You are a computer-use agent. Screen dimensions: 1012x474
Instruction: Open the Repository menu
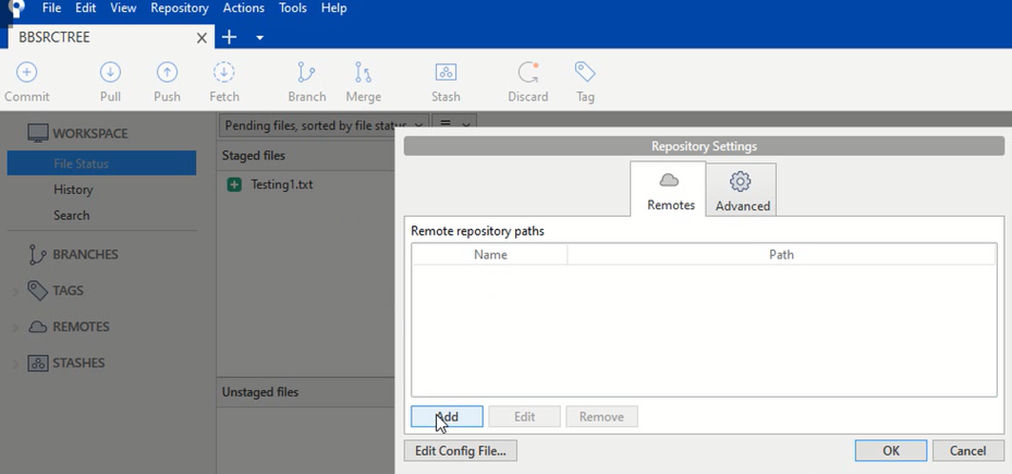click(x=179, y=8)
